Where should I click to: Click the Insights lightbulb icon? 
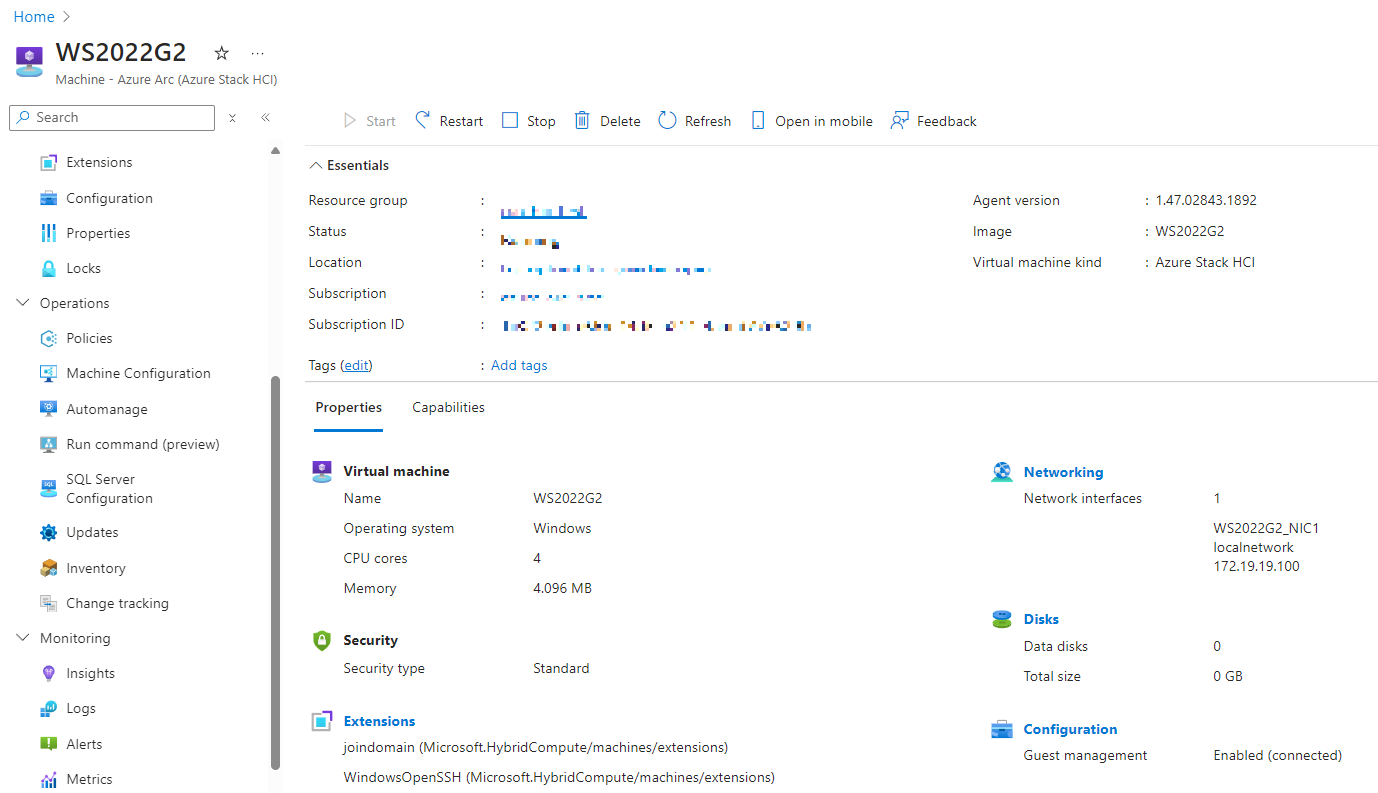[x=48, y=673]
